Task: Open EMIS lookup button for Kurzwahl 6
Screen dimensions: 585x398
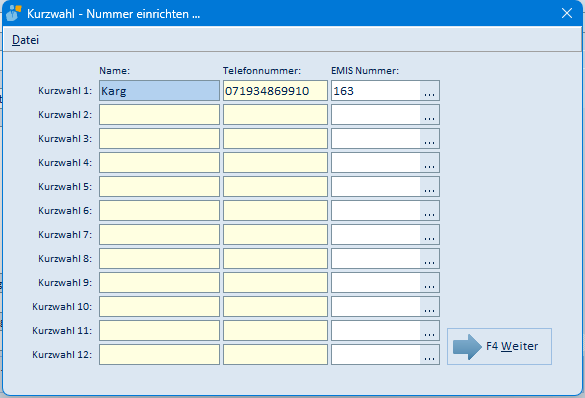Action: click(x=429, y=210)
